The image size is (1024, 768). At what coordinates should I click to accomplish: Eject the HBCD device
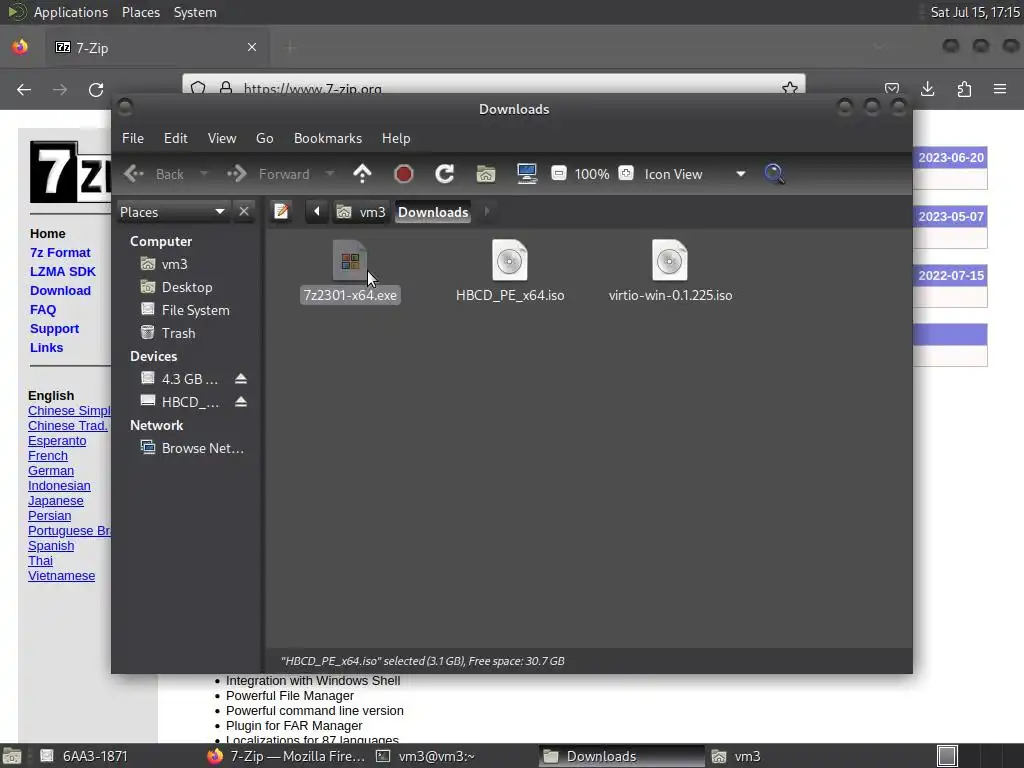[241, 402]
